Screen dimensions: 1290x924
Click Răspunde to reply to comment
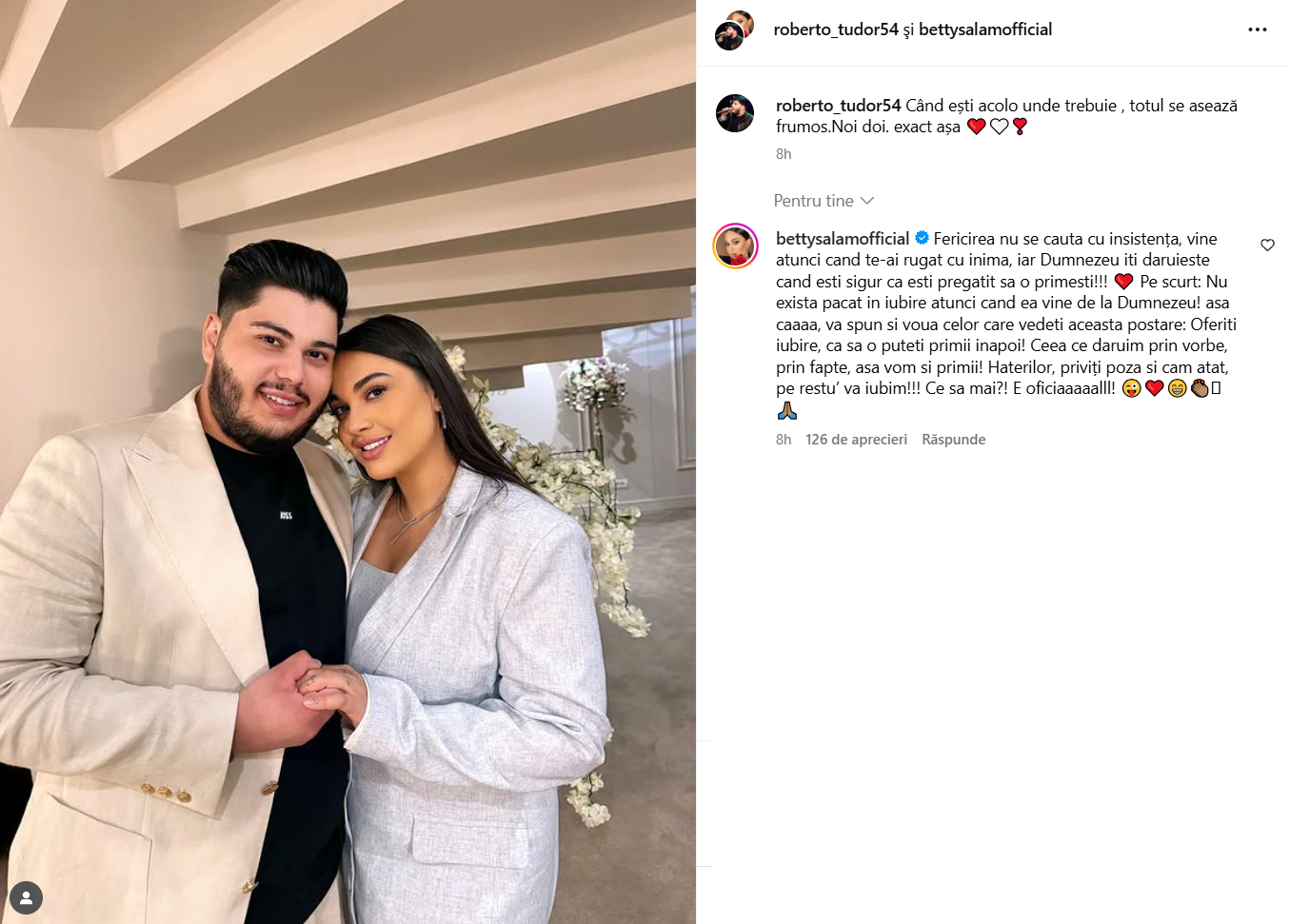point(953,440)
